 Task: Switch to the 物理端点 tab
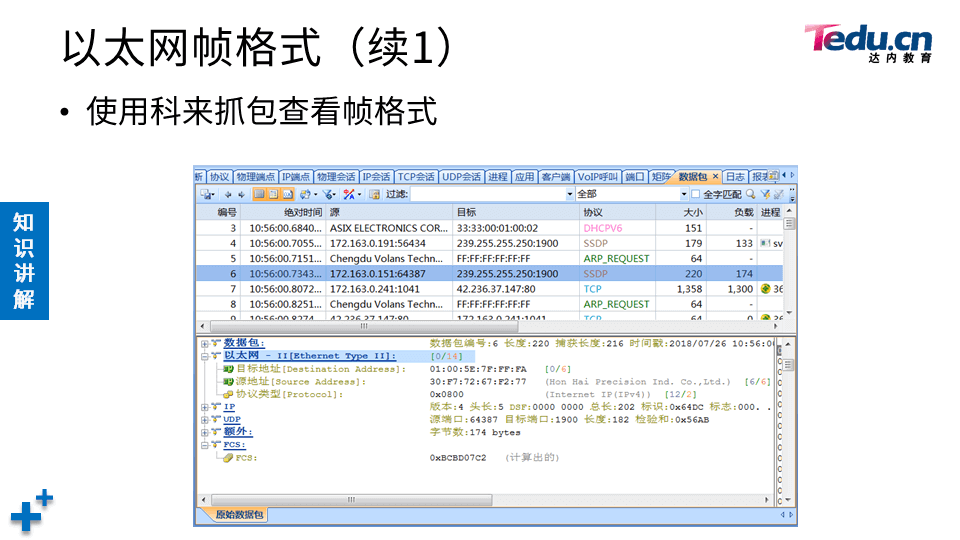255,177
